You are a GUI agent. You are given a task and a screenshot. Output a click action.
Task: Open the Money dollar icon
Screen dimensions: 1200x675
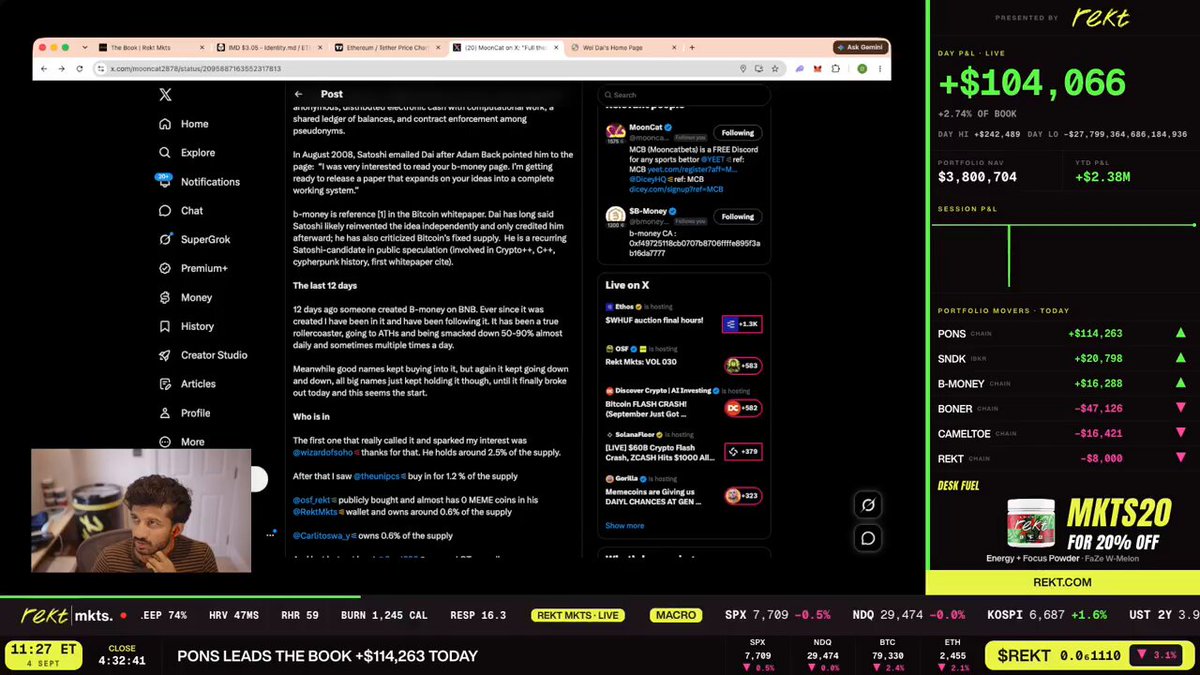pos(165,298)
